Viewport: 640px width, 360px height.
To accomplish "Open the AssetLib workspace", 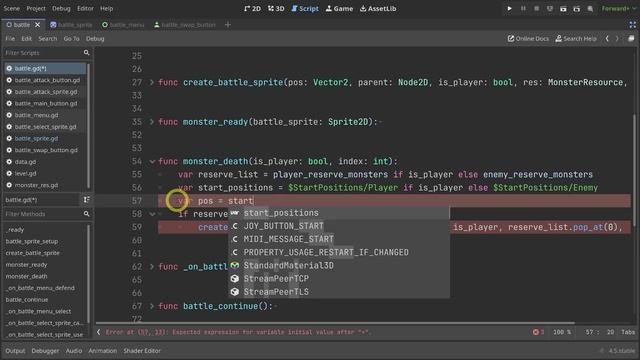I will 378,9.
